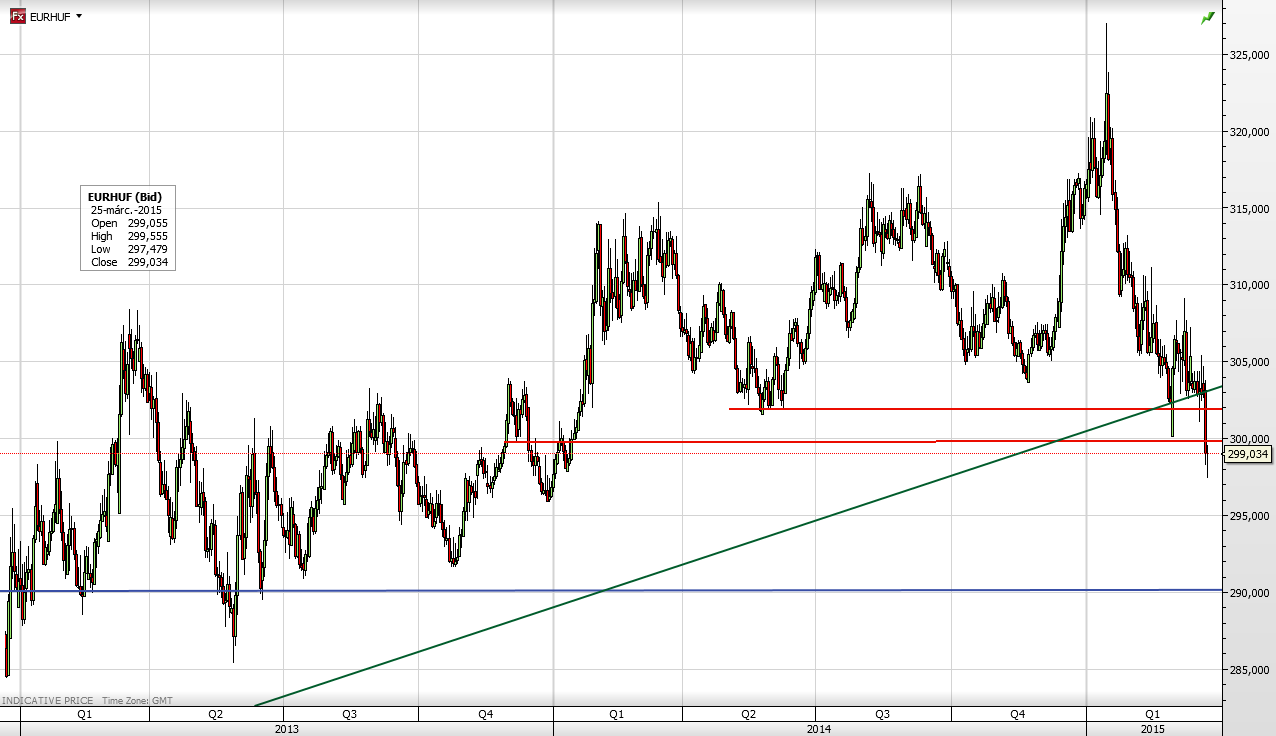Image resolution: width=1276 pixels, height=736 pixels.
Task: Click the 285,000 price axis label
Action: (x=1250, y=669)
